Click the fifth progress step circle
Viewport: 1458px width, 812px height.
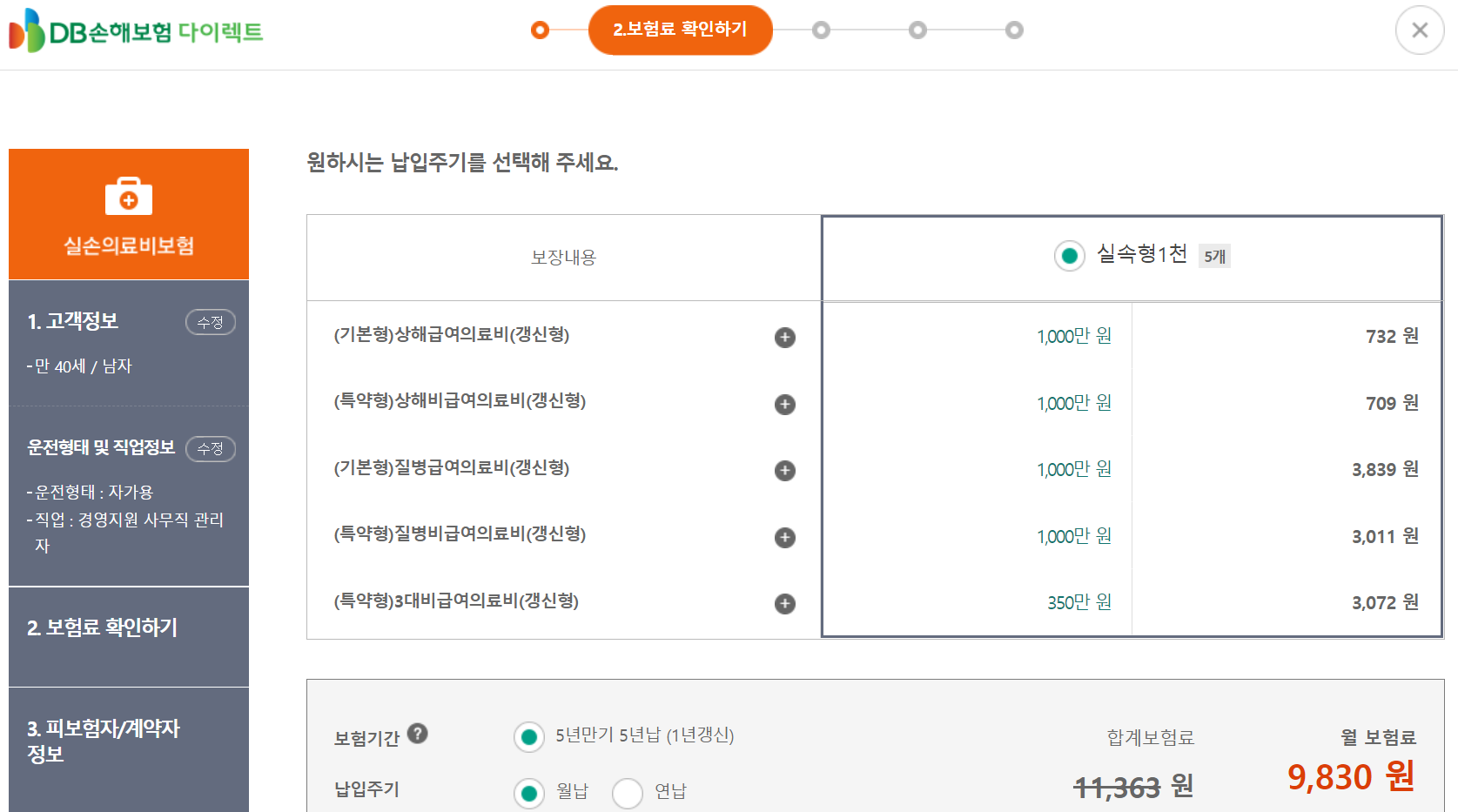[x=1014, y=30]
